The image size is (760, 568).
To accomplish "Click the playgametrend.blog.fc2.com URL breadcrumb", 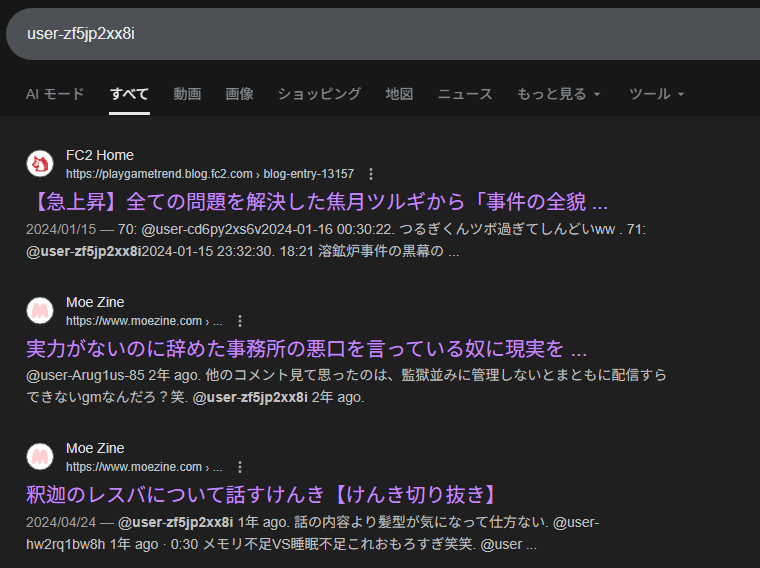I will (x=210, y=174).
